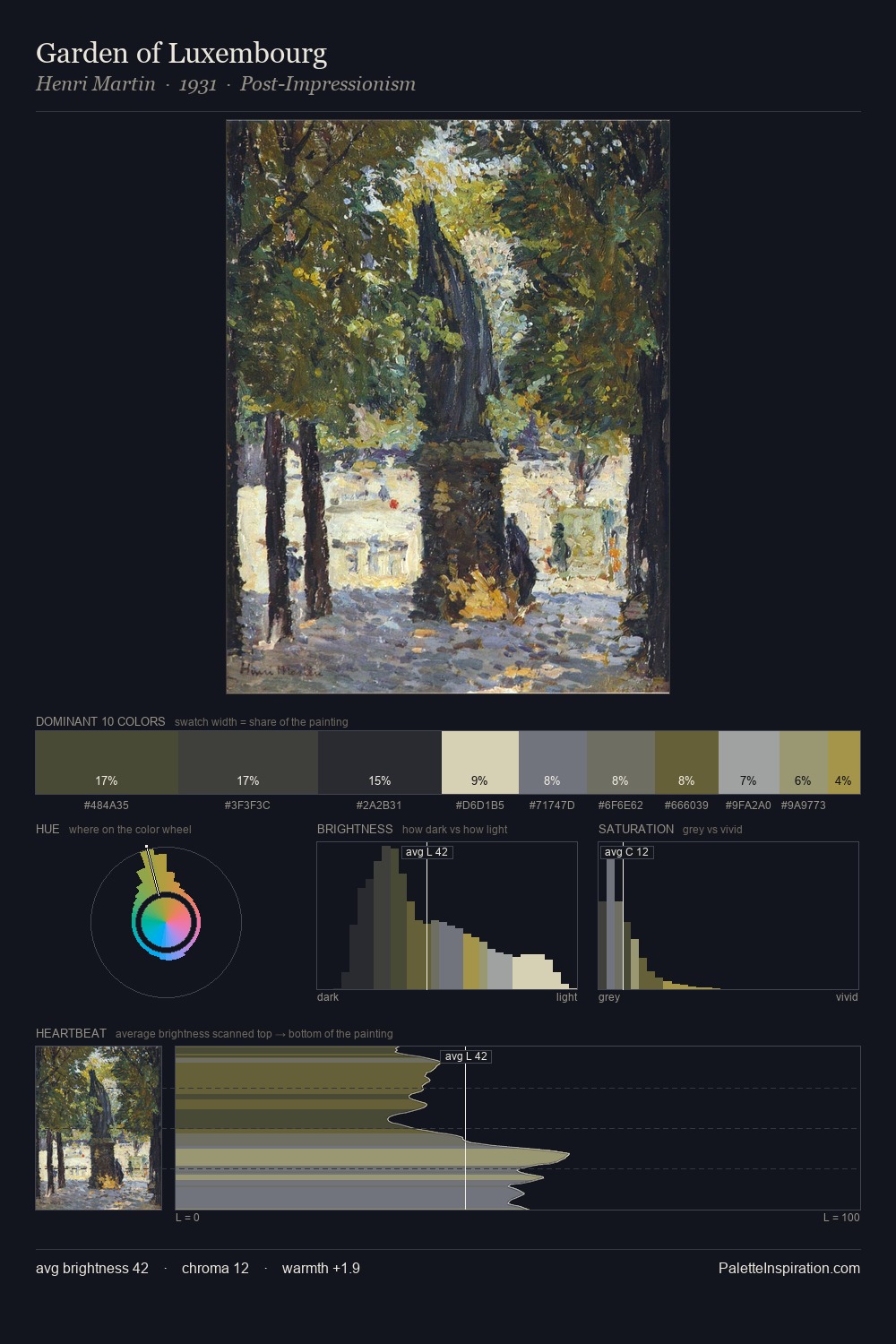
Task: Click the #71747D hex code label
Action: click(x=552, y=806)
